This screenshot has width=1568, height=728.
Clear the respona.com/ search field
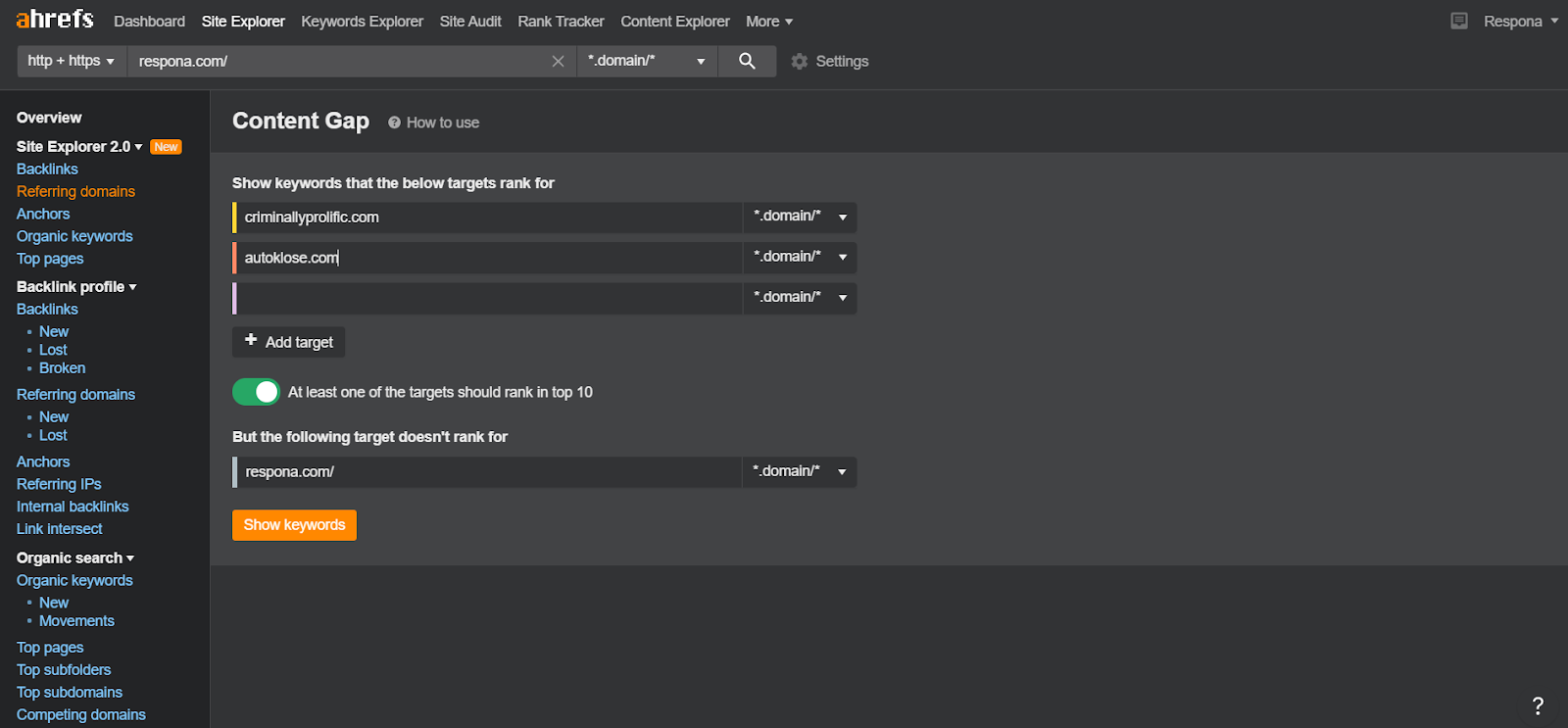pos(558,61)
